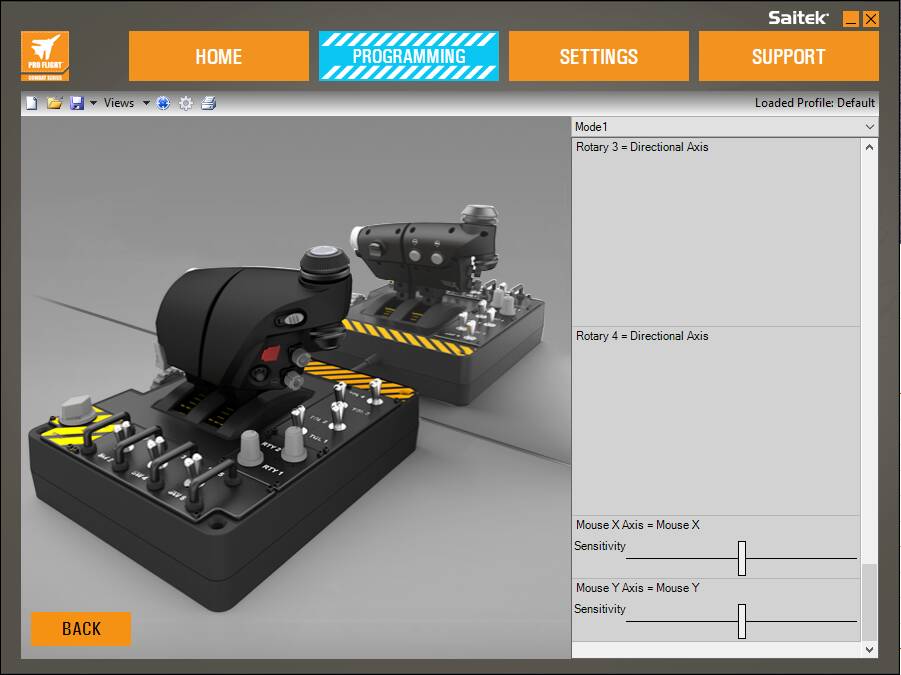Switch to the HOME tab
Viewport: 901px width, 675px height.
(x=219, y=56)
